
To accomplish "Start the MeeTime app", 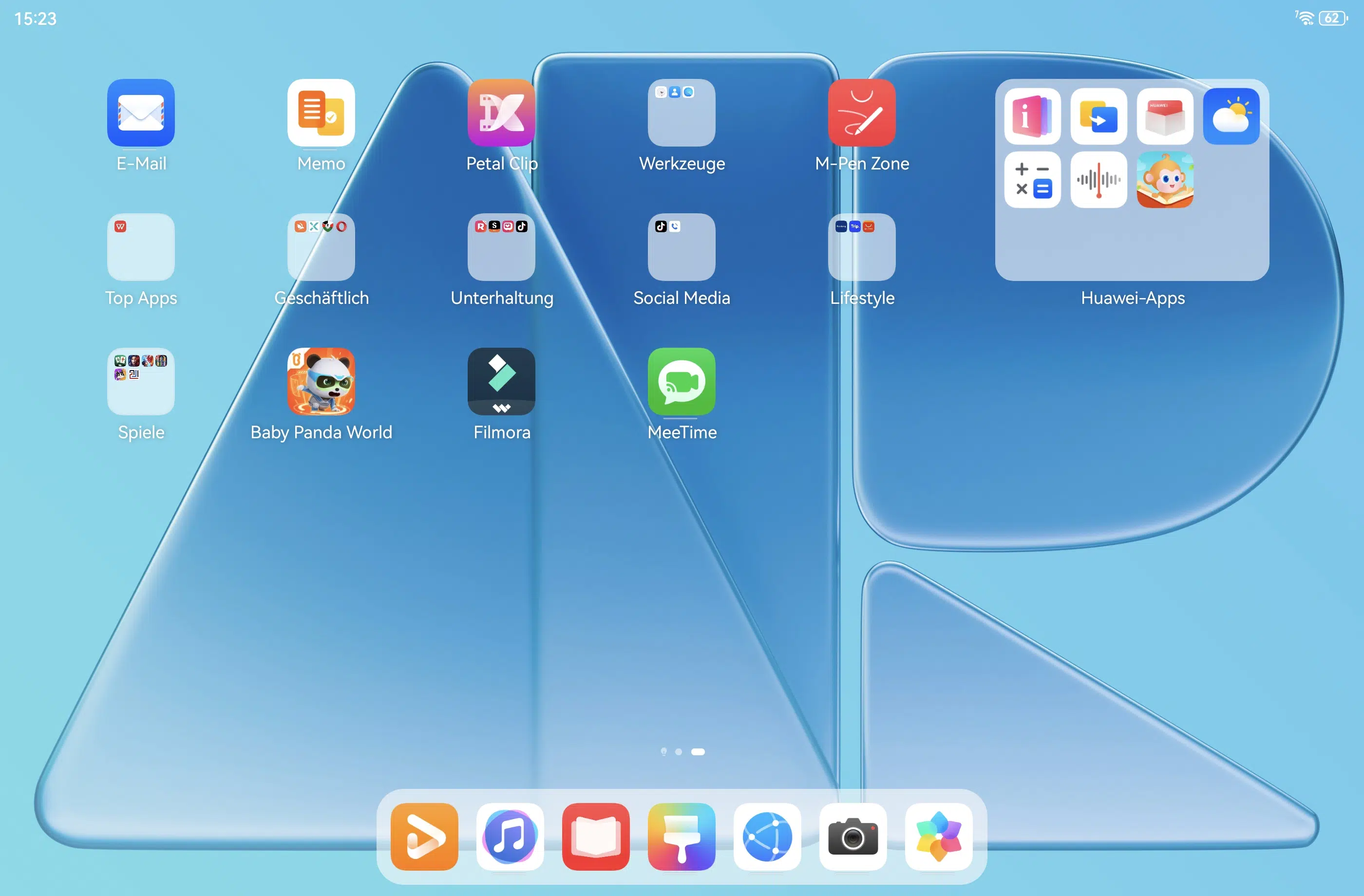I will coord(682,382).
